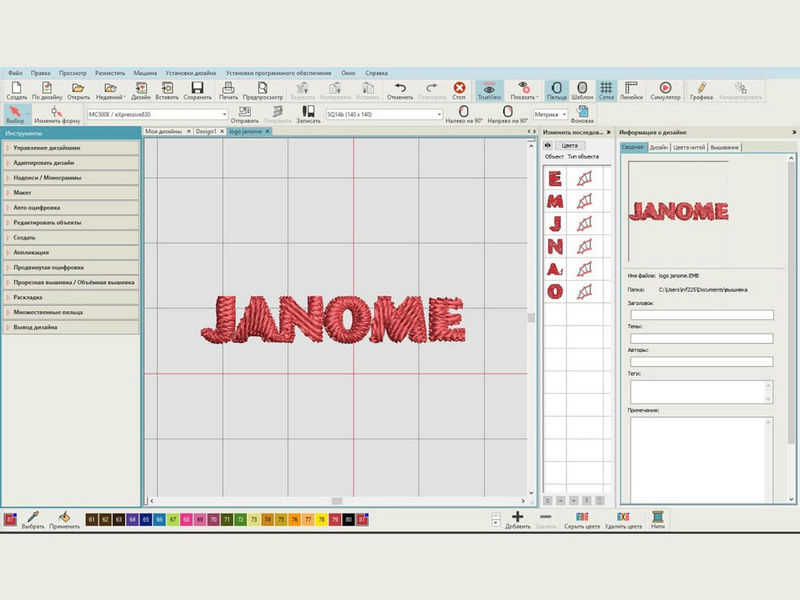800x600 pixels.
Task: Click the Заголовок title input field
Action: 702,315
